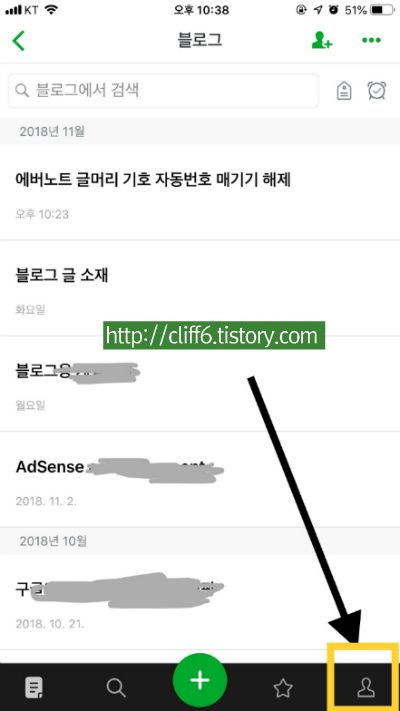Open the three-dot more options menu
This screenshot has width=400, height=711.
371,40
